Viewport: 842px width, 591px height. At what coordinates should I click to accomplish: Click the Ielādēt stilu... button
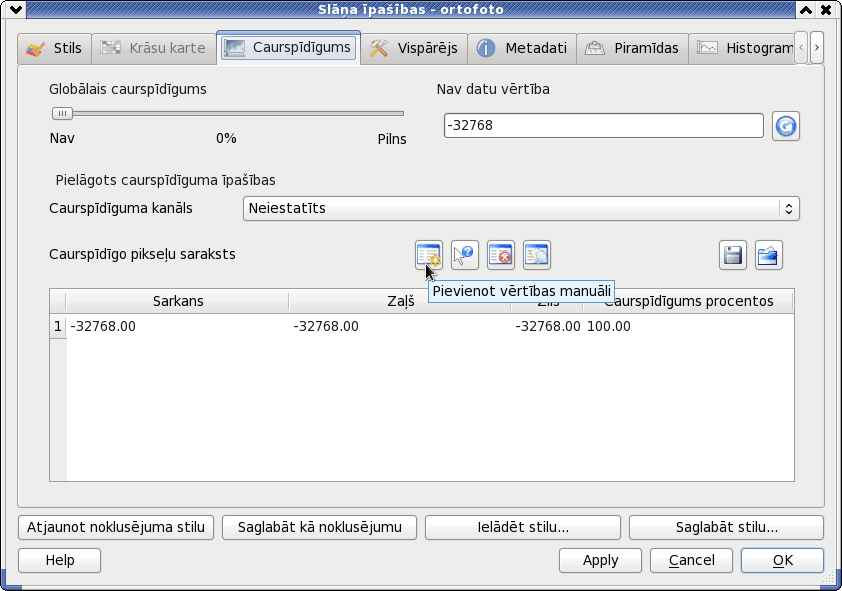tap(523, 528)
